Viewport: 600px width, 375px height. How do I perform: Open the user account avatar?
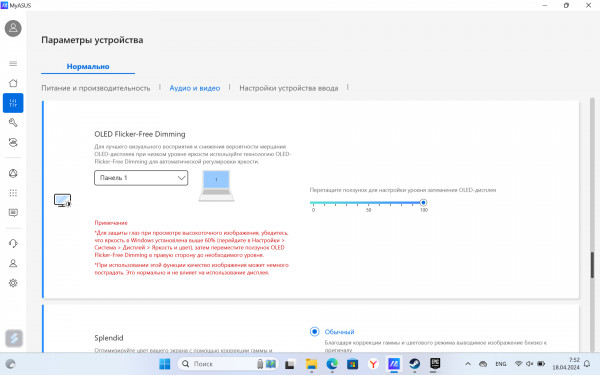pos(13,28)
